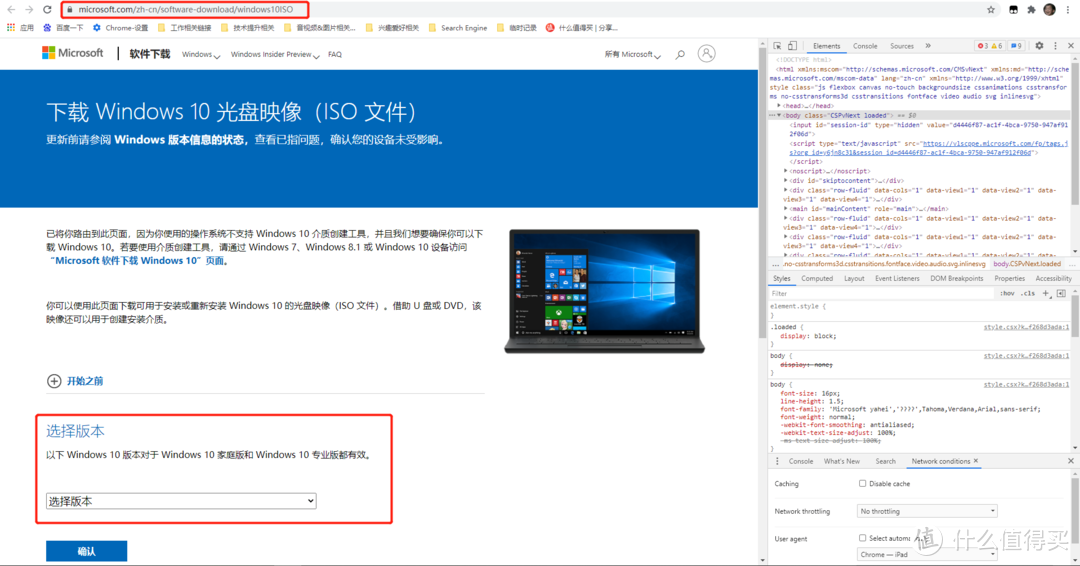Expand Windows Insider Preview menu
Viewport: 1080px width, 566px height.
point(275,54)
